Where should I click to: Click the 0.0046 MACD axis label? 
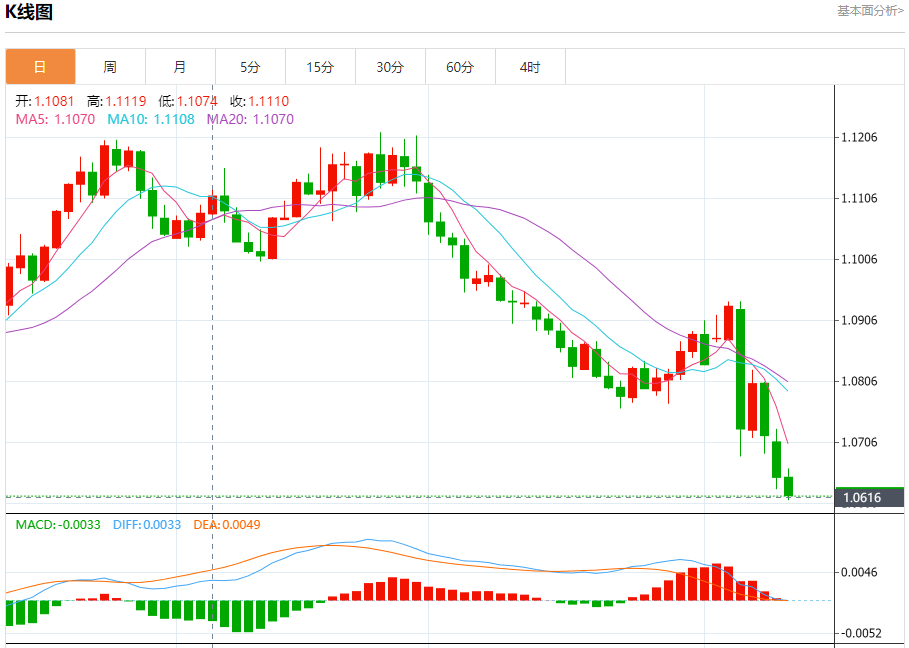[860, 573]
